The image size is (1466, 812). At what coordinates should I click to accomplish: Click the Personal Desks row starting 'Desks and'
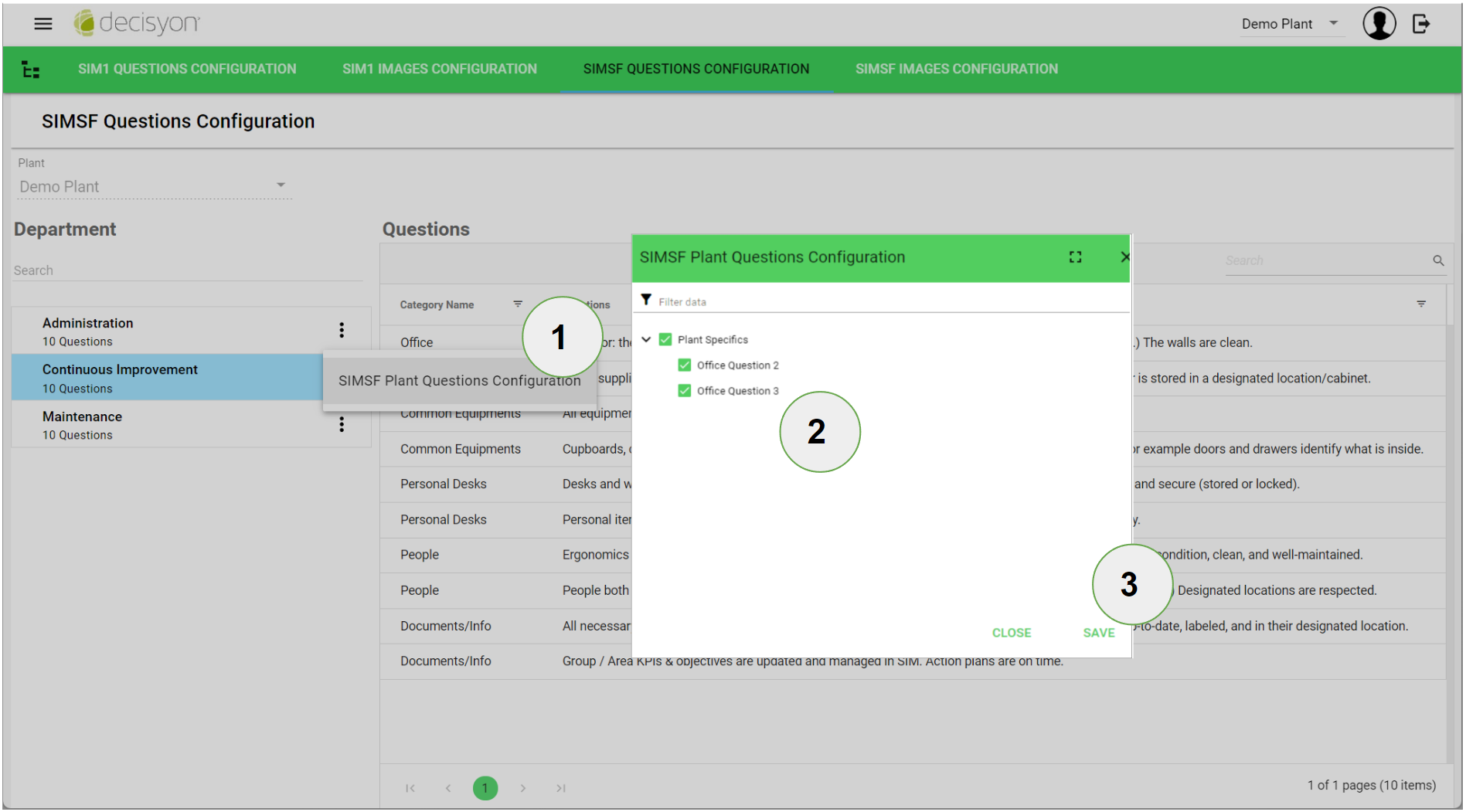pos(913,484)
